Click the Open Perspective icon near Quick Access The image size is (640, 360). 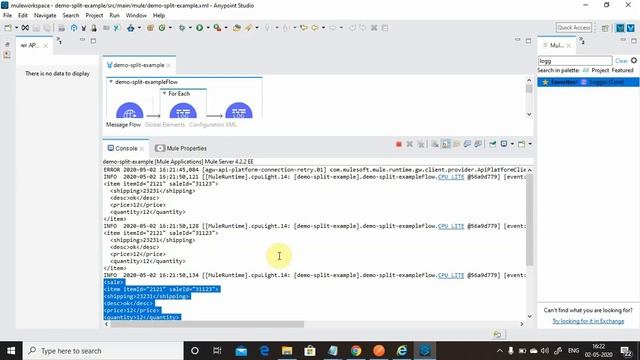(x=605, y=28)
